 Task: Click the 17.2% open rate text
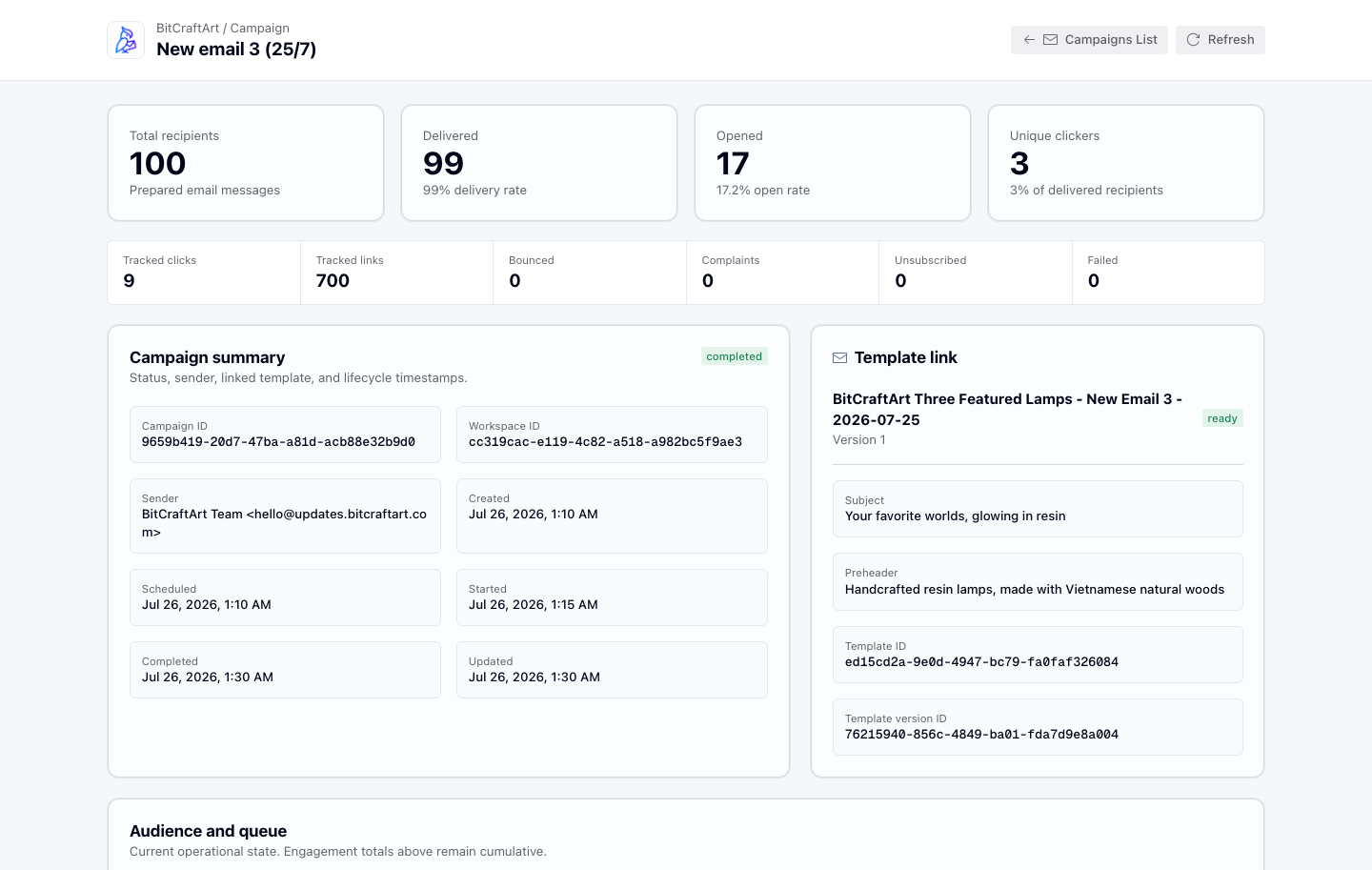[763, 191]
